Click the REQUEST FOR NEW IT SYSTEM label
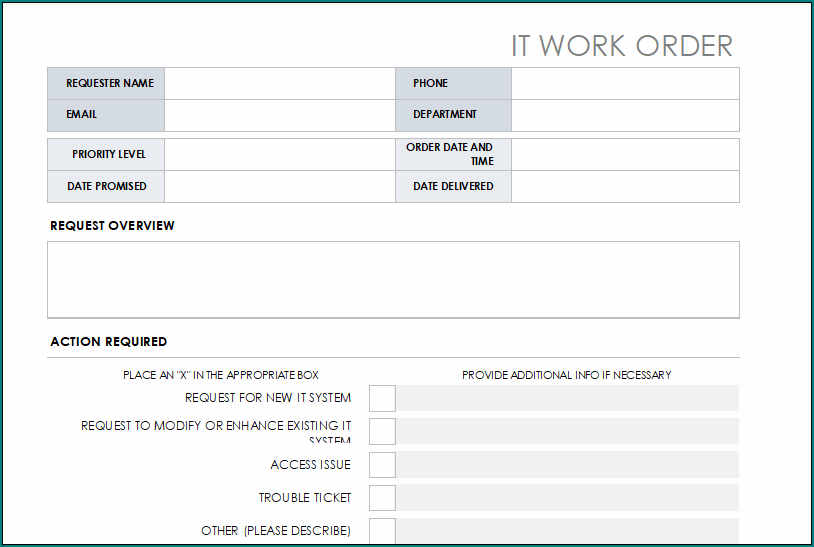This screenshot has width=814, height=547. click(x=268, y=398)
